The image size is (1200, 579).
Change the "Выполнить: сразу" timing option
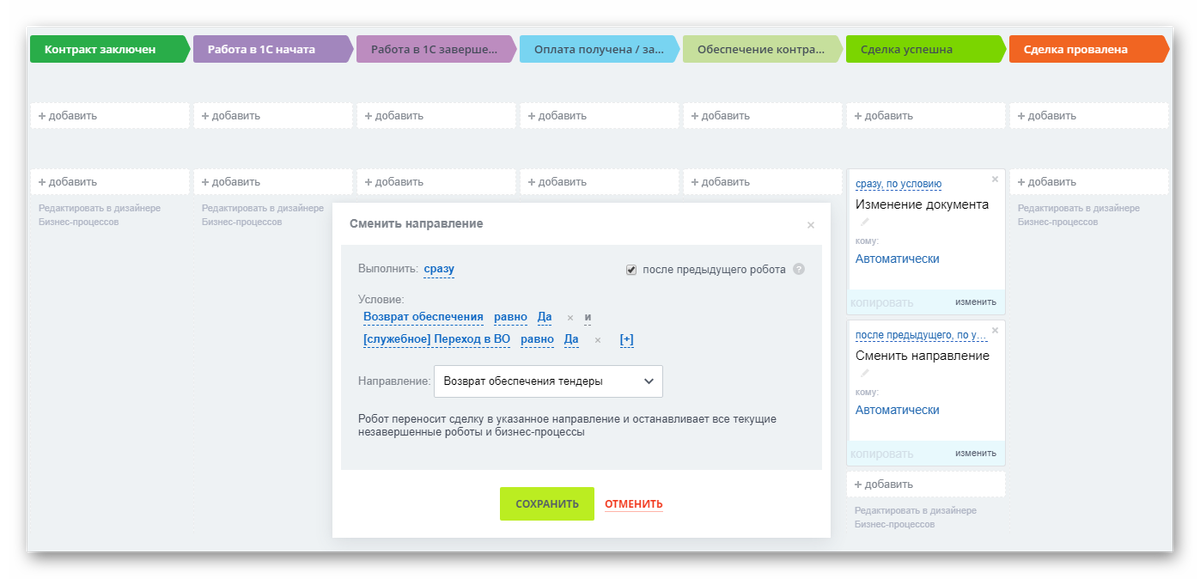pos(438,267)
